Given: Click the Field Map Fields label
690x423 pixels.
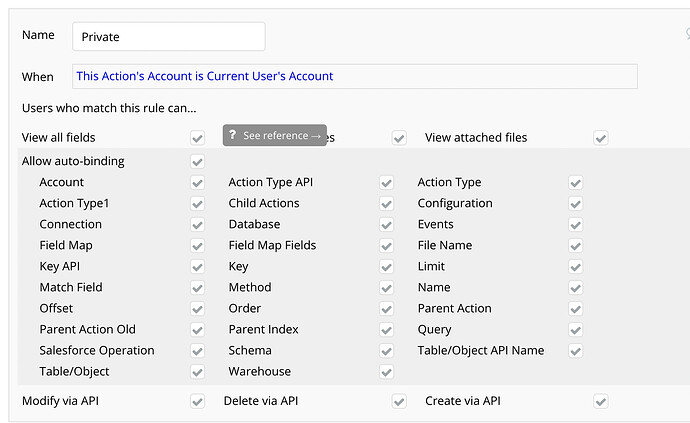Looking at the screenshot, I should coord(272,245).
